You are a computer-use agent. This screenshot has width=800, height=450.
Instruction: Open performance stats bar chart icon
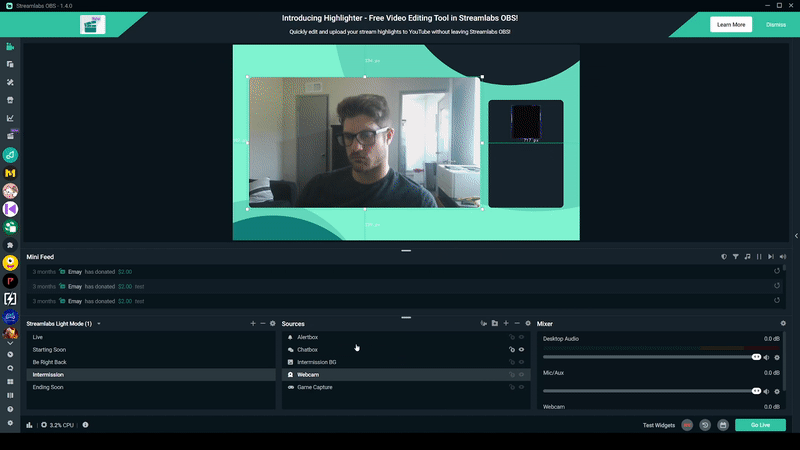tap(30, 425)
